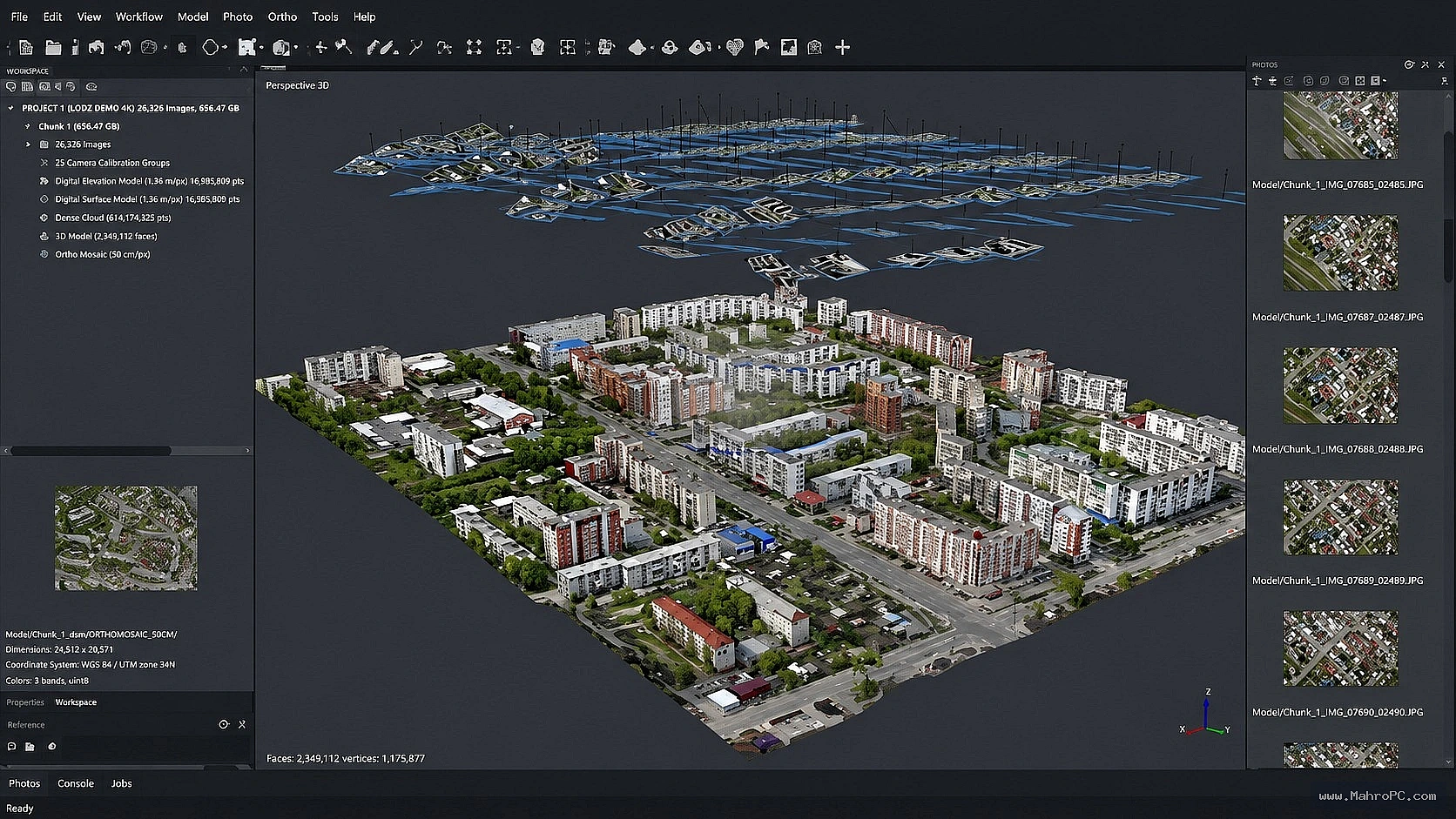
Task: Open the Workflow menu
Action: 139,17
